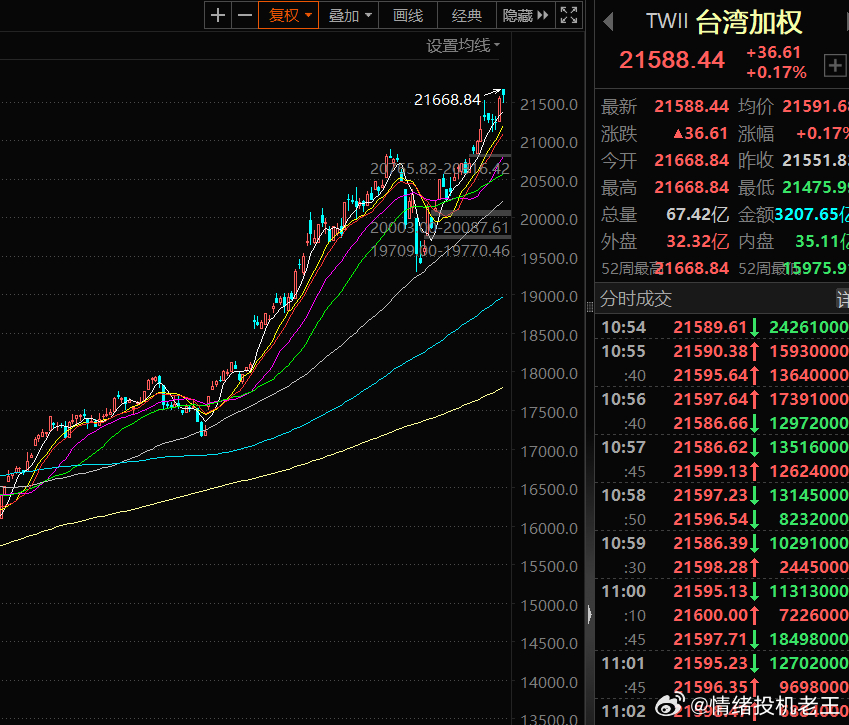This screenshot has height=725, width=849.
Task: Select the 画线 drawing tool button
Action: (x=408, y=15)
